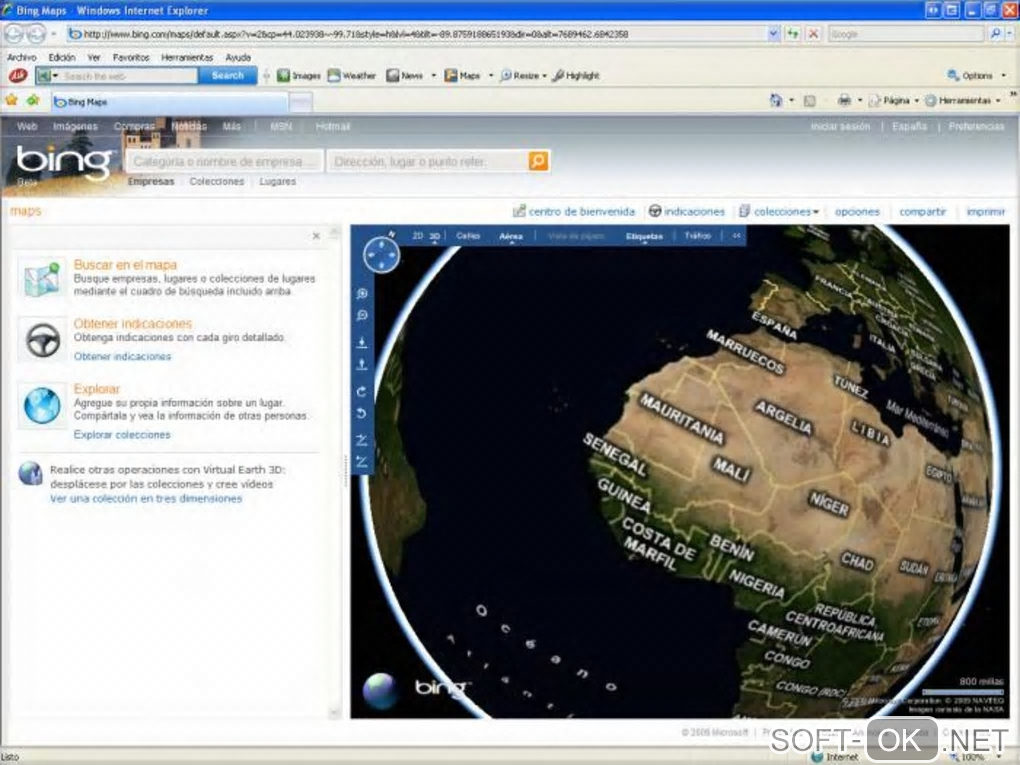Click the IE favorites star icon
Image resolution: width=1020 pixels, height=765 pixels.
point(12,100)
